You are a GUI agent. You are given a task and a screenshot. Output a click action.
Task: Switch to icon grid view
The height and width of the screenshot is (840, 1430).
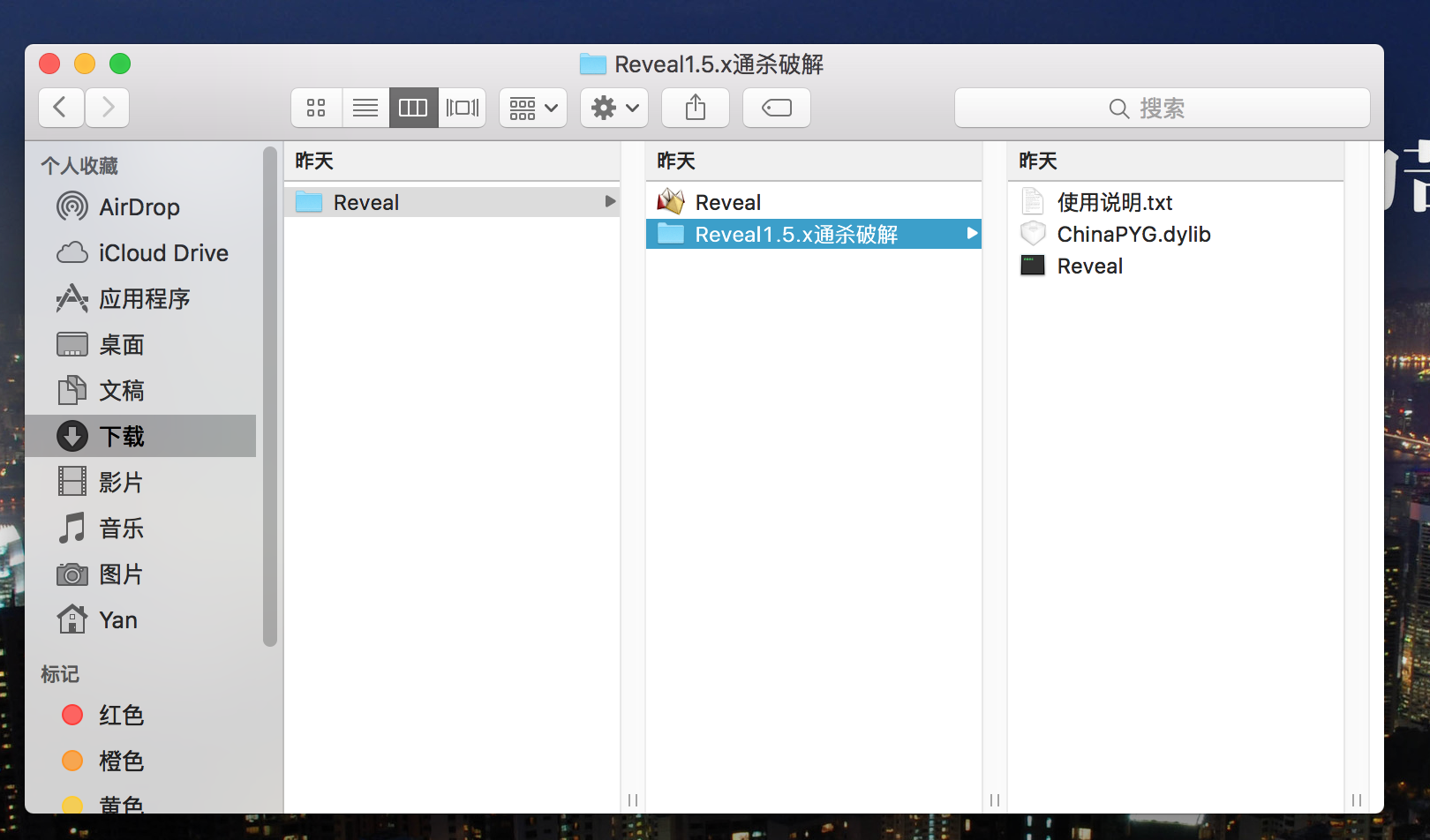tap(316, 108)
